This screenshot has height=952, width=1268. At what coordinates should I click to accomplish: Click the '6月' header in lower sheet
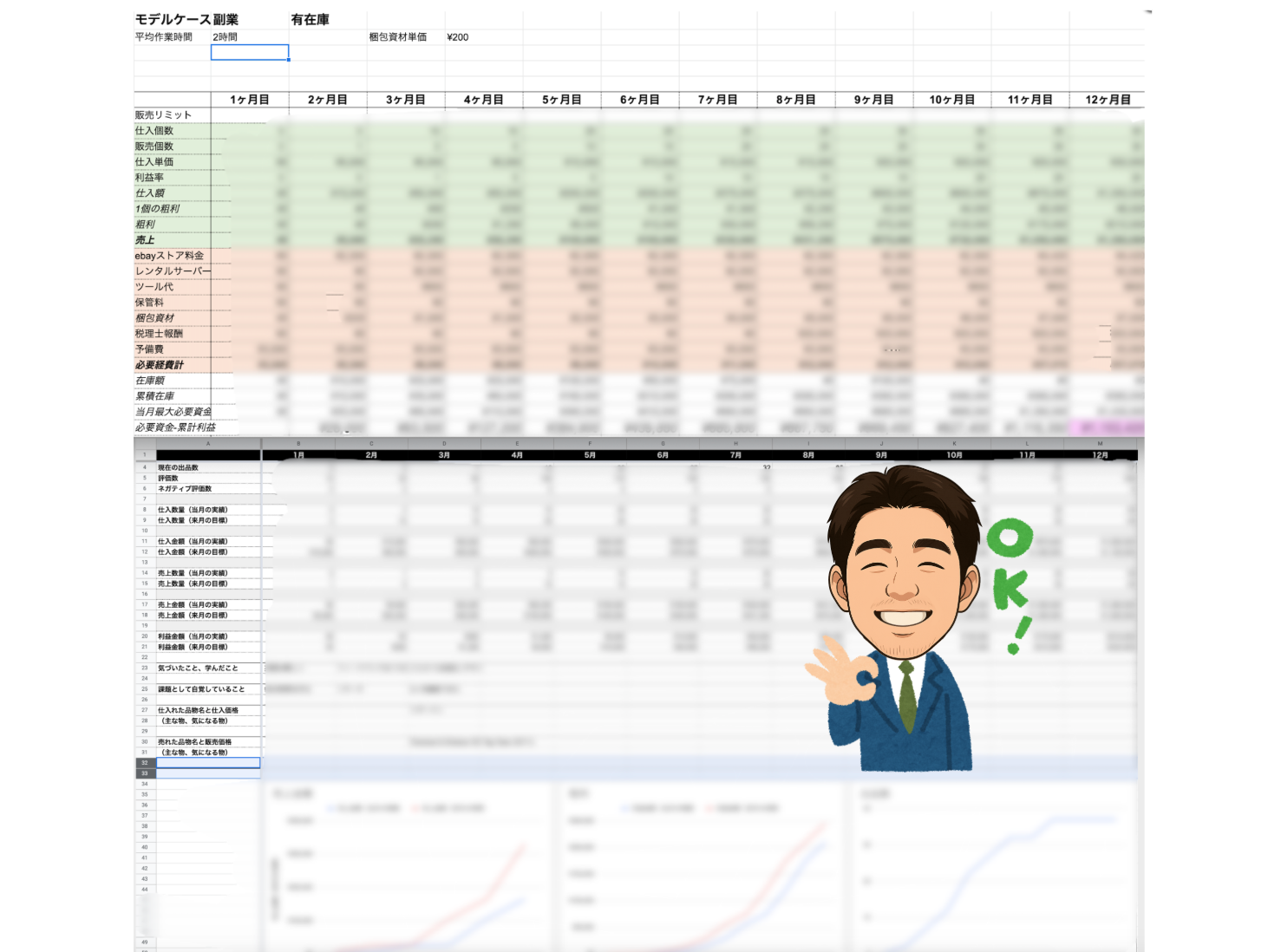663,455
